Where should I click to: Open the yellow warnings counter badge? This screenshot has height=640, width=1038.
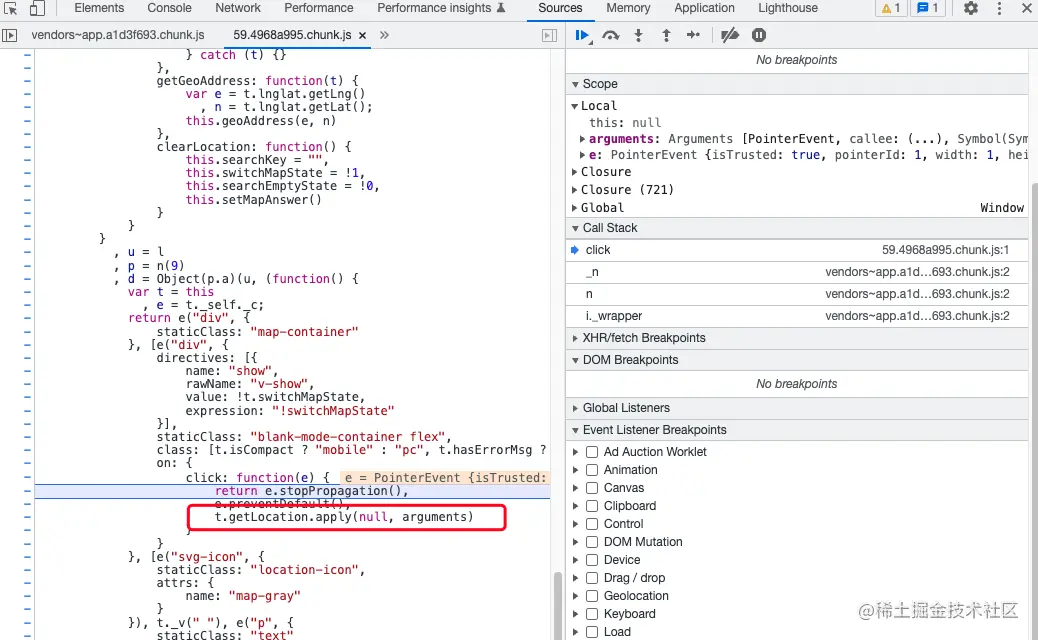click(891, 8)
